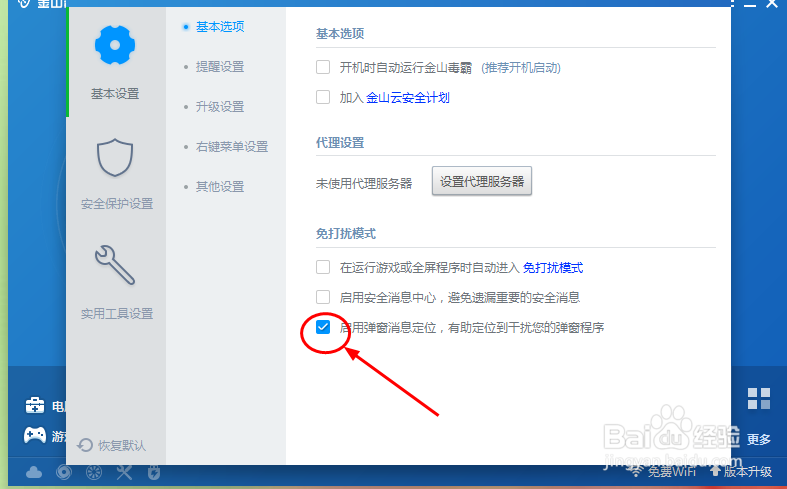Click the cloud icon in bottom bar

coord(34,472)
